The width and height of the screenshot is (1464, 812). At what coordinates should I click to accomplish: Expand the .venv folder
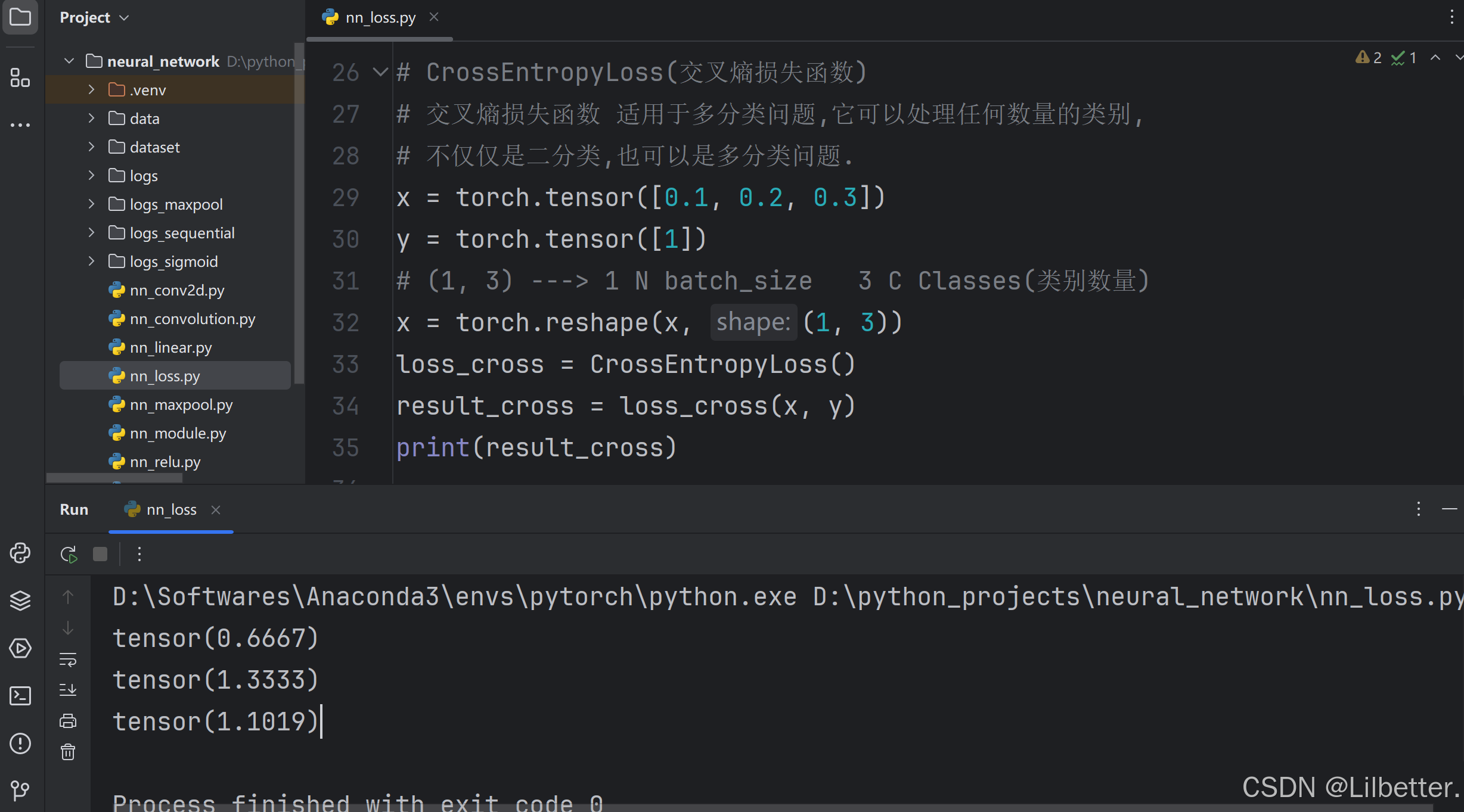[x=91, y=90]
